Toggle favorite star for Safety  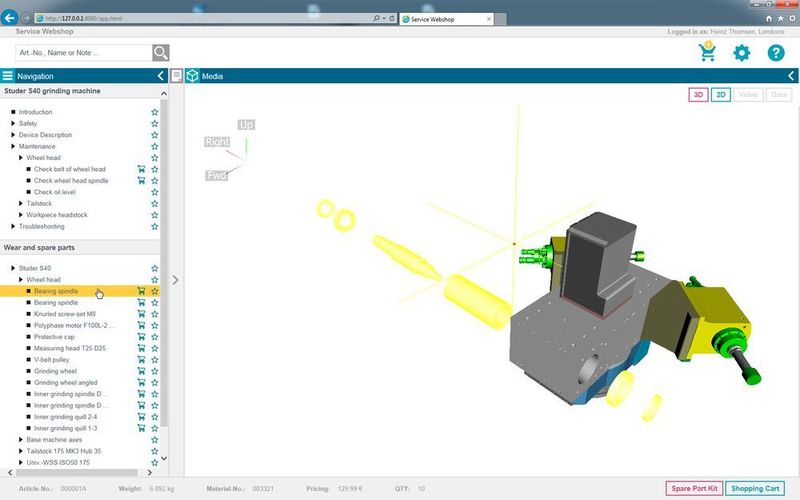155,123
